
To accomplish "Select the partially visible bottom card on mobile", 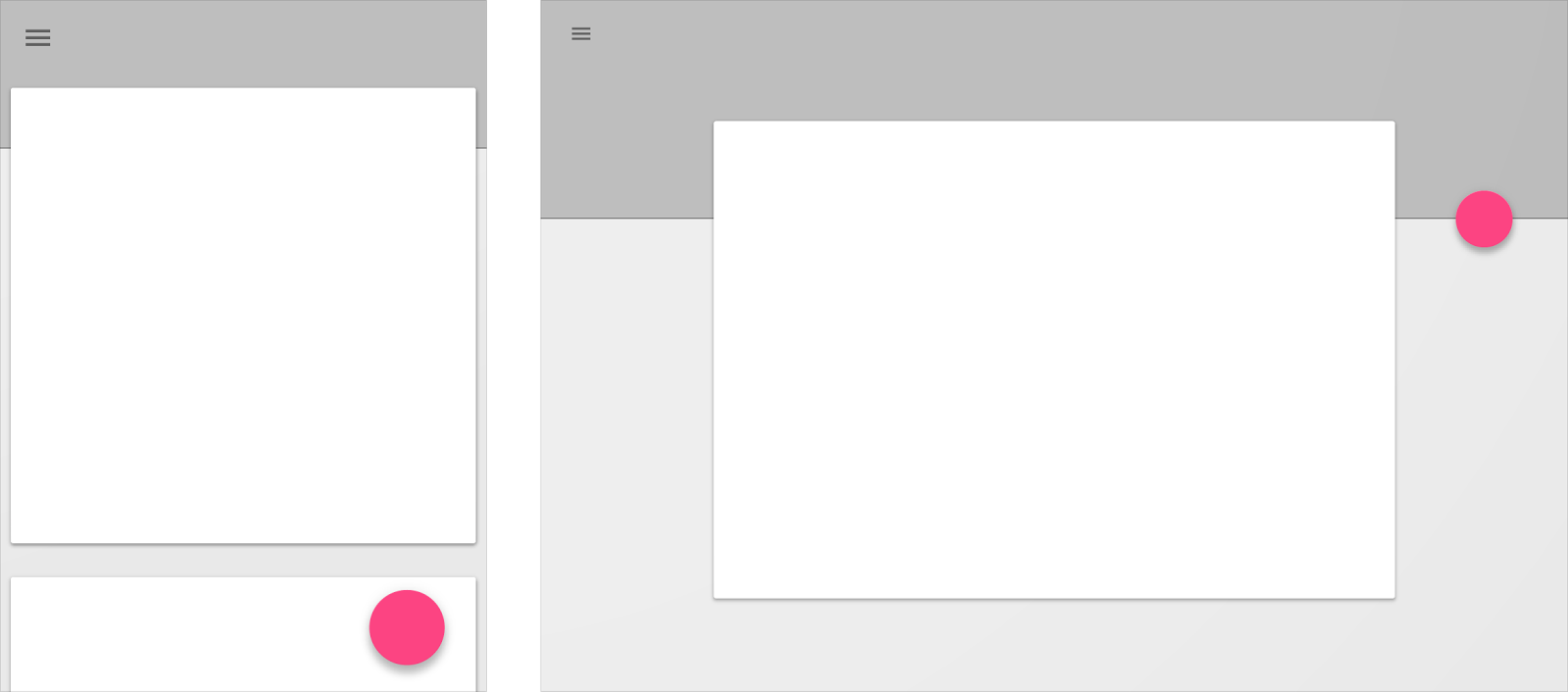I will coord(243,634).
